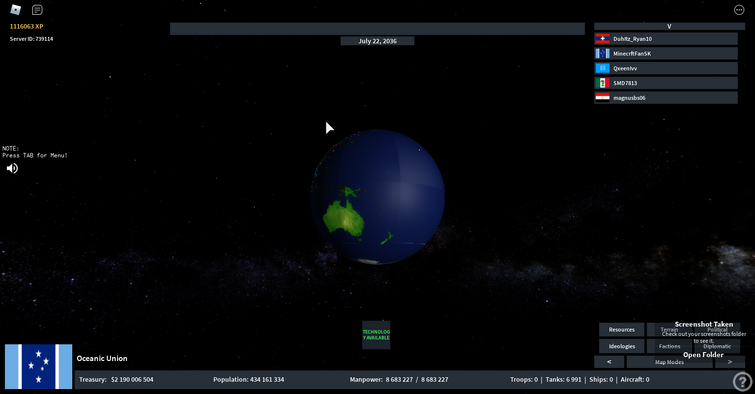Select player QxeenIvv in the list

(666, 68)
